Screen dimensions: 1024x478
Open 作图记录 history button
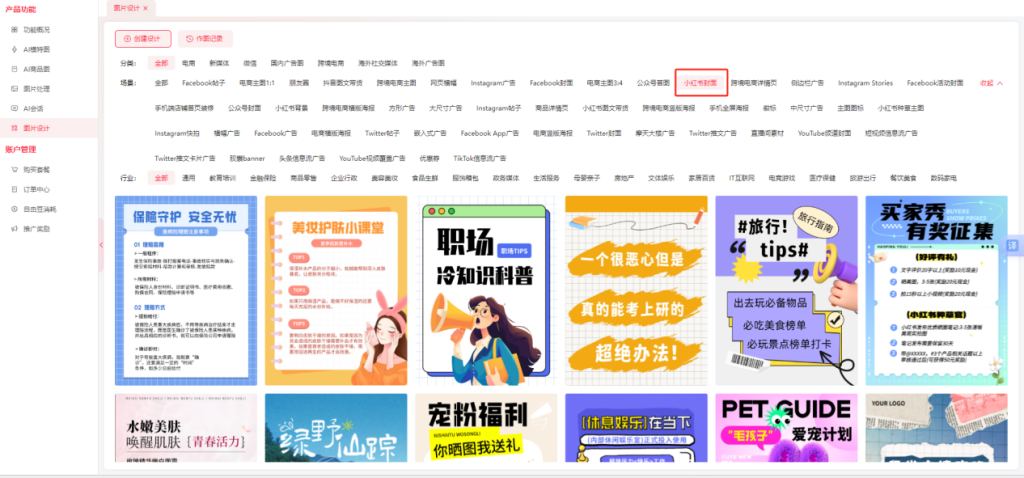(205, 39)
